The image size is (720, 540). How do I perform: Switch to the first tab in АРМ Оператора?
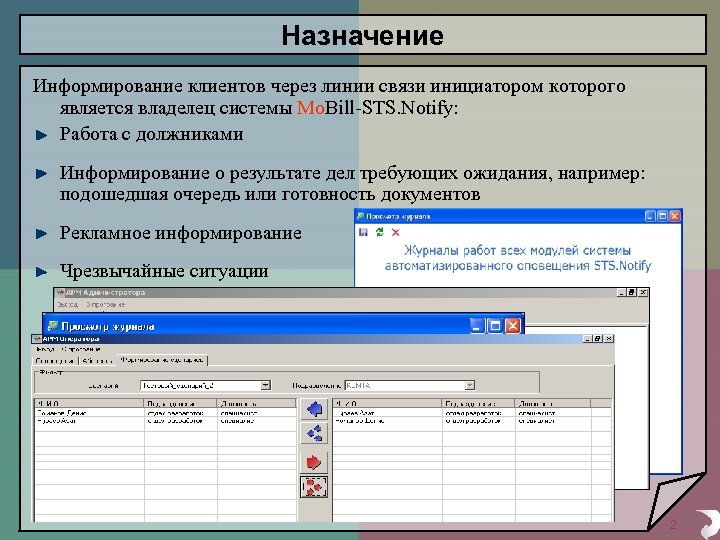(56, 361)
